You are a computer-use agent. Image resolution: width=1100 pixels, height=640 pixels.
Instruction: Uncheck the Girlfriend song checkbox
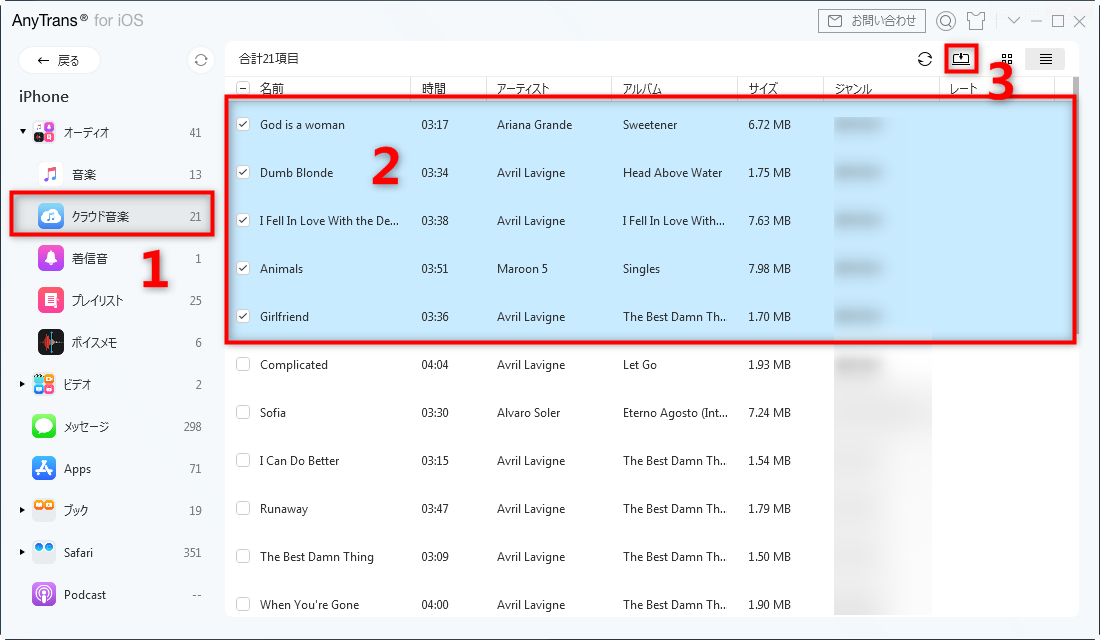(243, 316)
